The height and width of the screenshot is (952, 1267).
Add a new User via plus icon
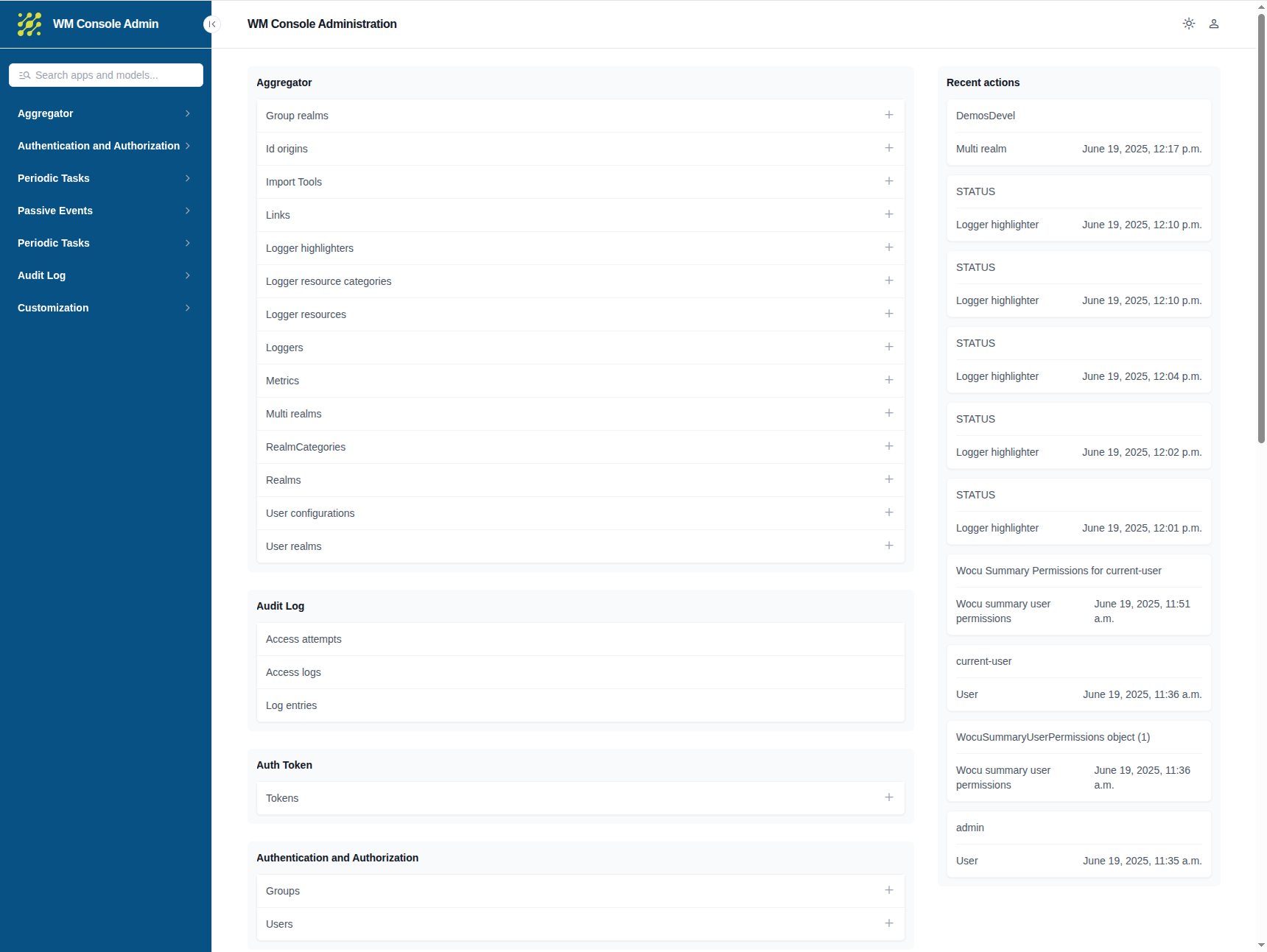pyautogui.click(x=889, y=923)
